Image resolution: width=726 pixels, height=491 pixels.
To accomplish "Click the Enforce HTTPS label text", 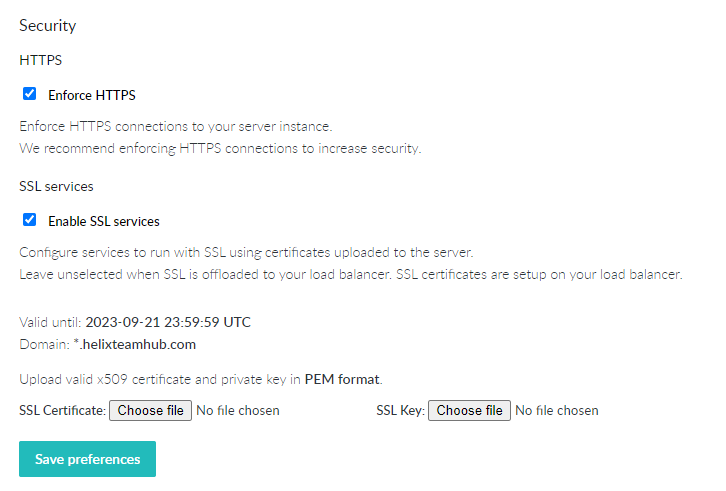I will tap(92, 96).
